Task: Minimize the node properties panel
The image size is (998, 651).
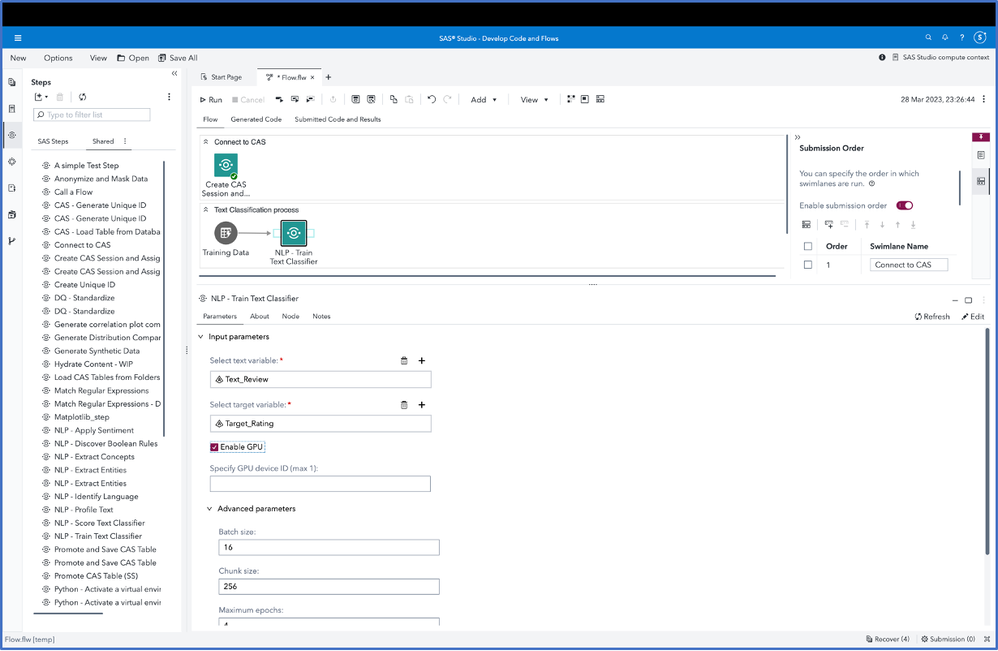Action: point(955,300)
